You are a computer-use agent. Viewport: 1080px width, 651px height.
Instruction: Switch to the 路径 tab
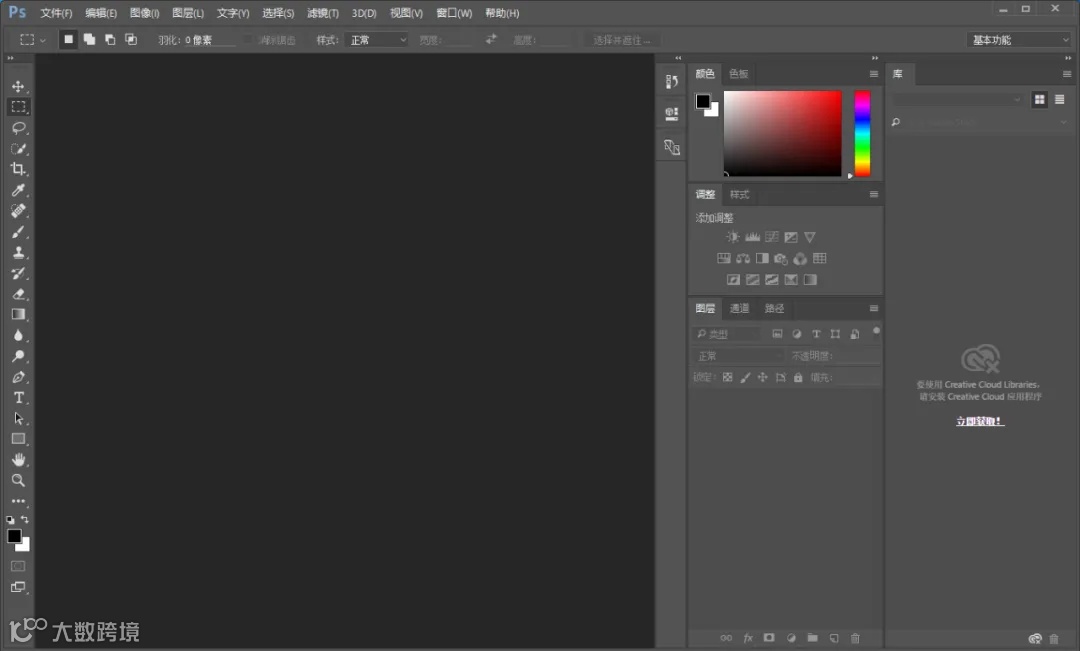click(x=774, y=308)
